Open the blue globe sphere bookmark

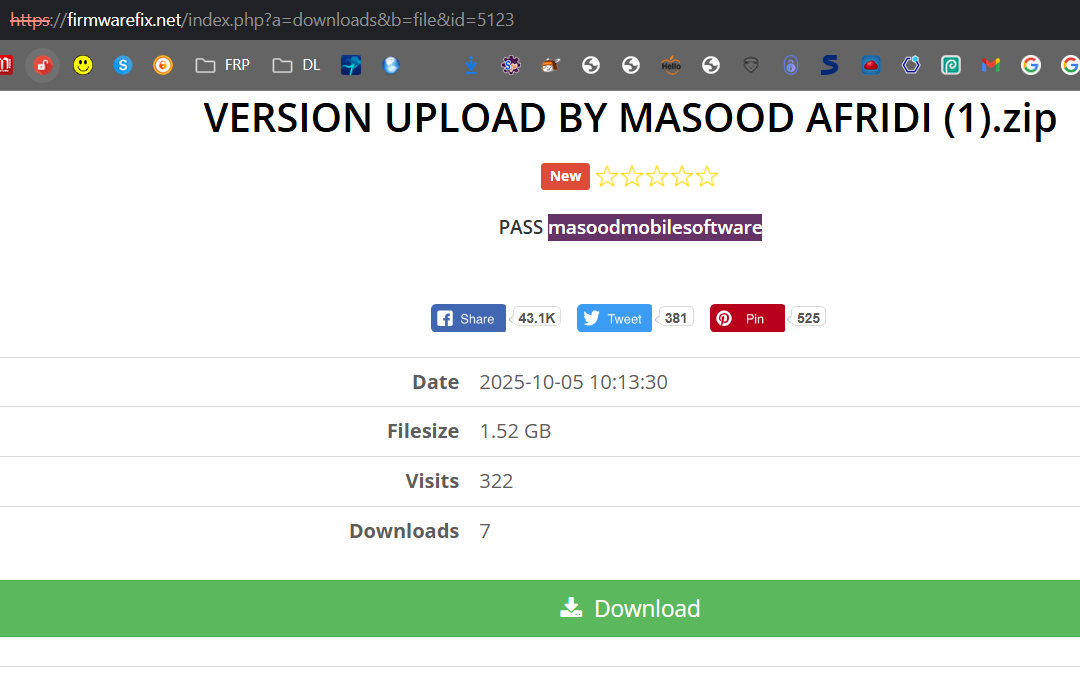[391, 65]
